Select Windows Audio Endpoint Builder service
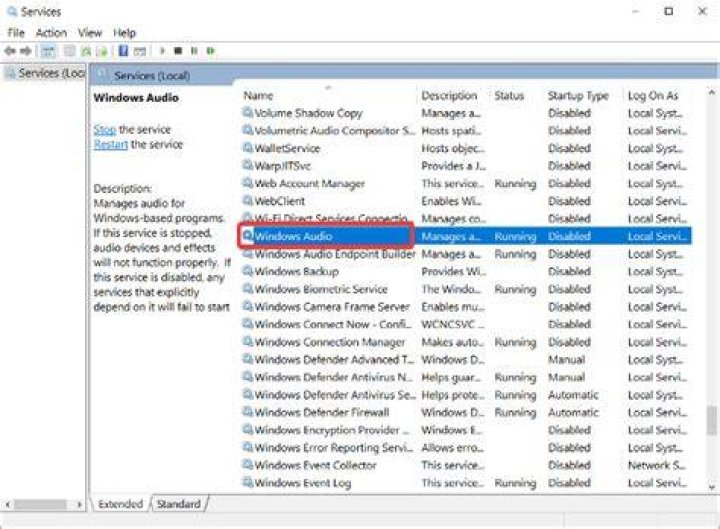720x529 pixels. (466, 253)
